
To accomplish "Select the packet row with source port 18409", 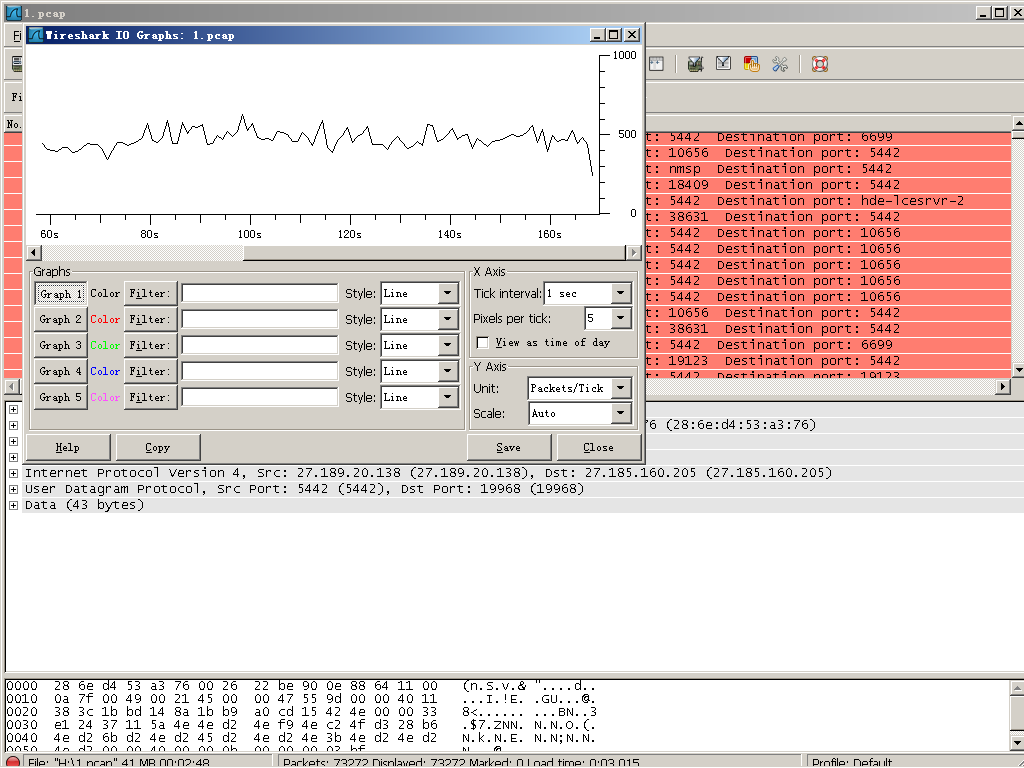I will (828, 185).
